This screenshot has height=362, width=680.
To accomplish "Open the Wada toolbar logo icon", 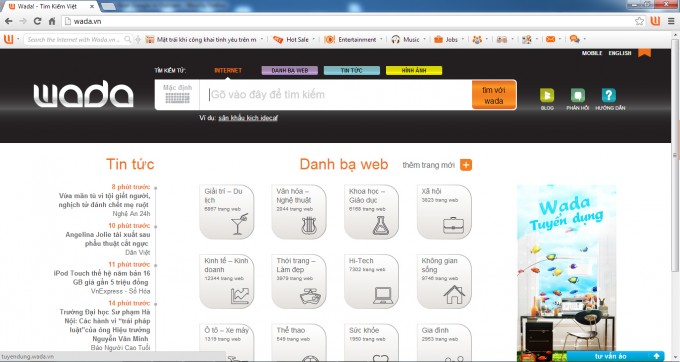I will tap(9, 39).
